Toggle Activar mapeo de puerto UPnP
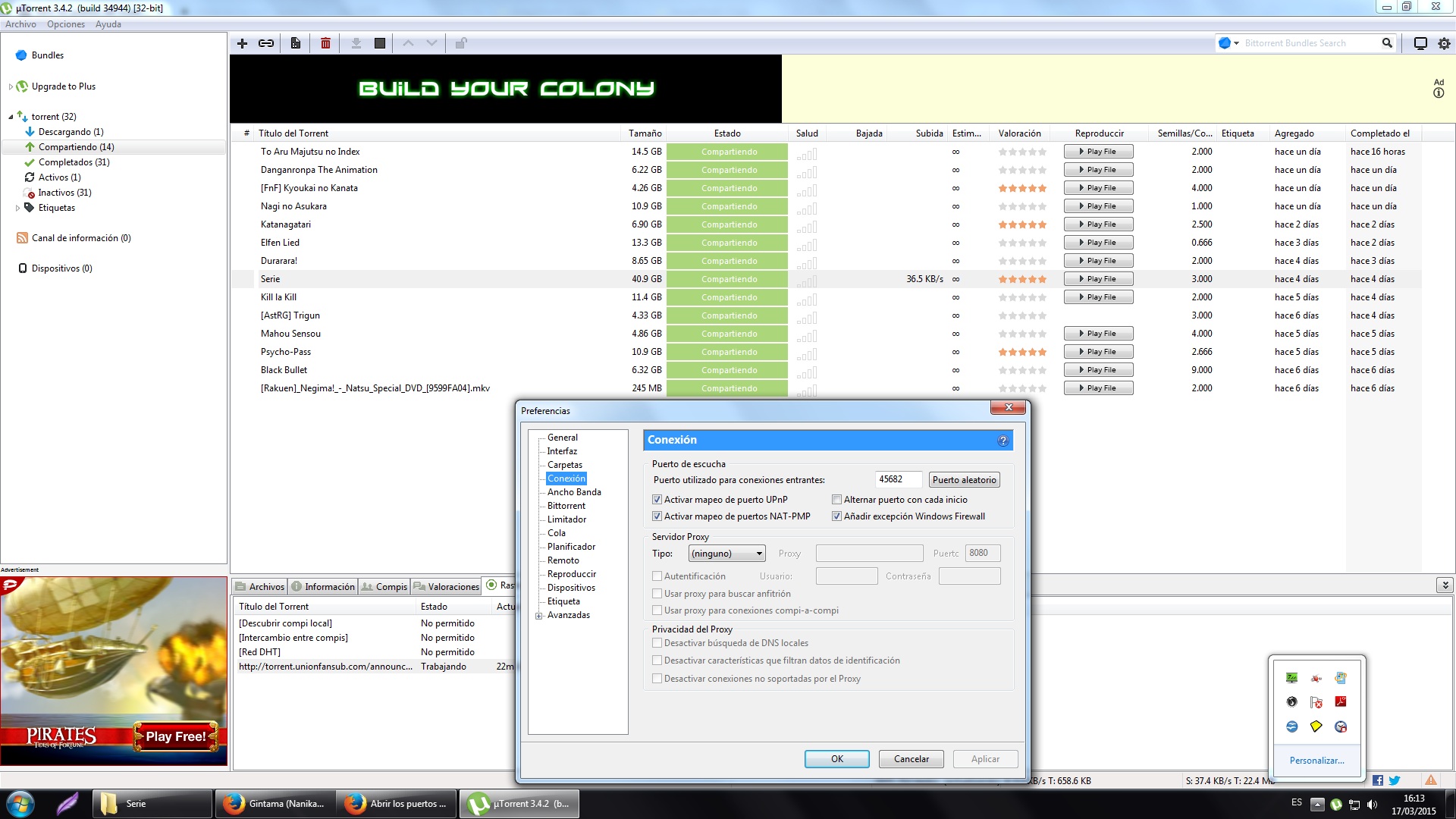Screen dimensions: 1456x819 coord(657,500)
